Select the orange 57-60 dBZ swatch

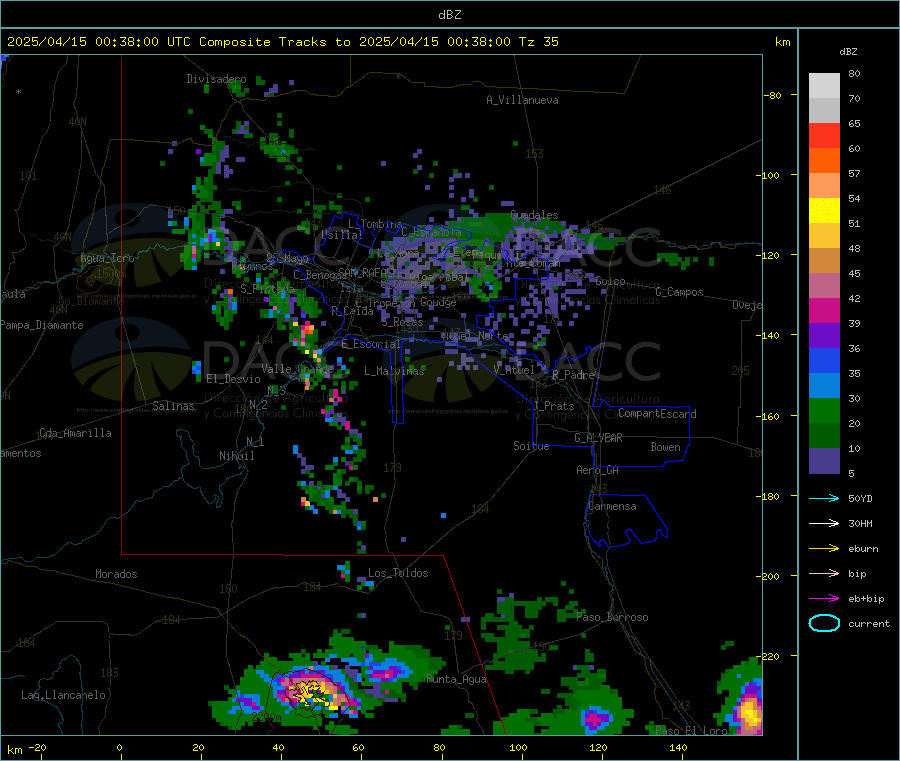coord(824,161)
